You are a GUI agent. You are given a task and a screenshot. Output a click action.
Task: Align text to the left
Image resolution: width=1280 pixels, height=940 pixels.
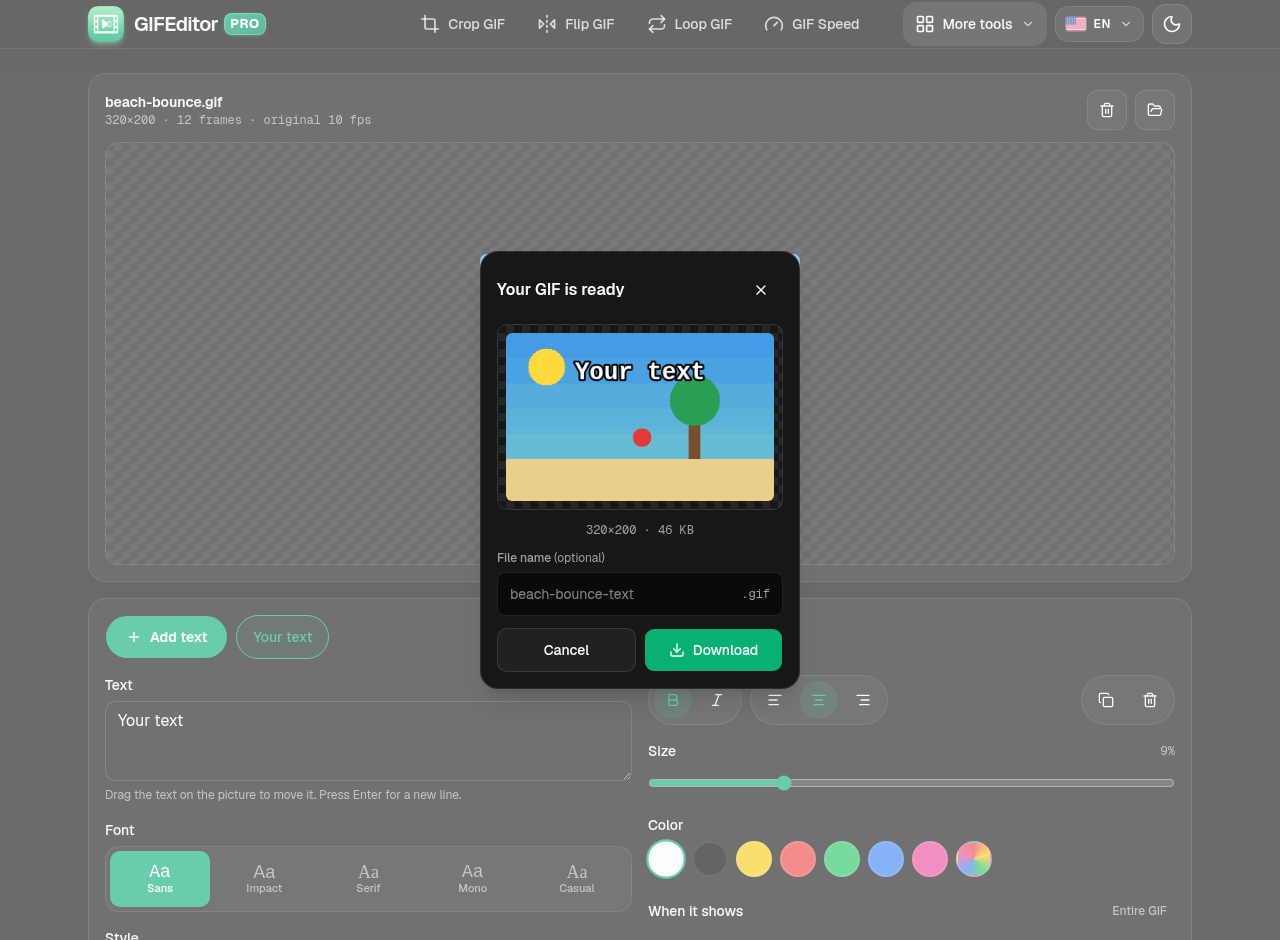[x=775, y=700]
